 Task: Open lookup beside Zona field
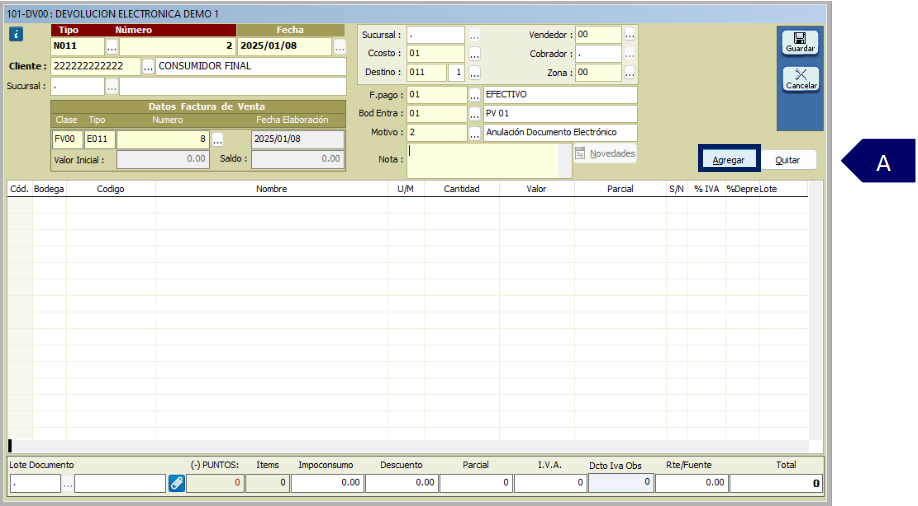pos(629,73)
